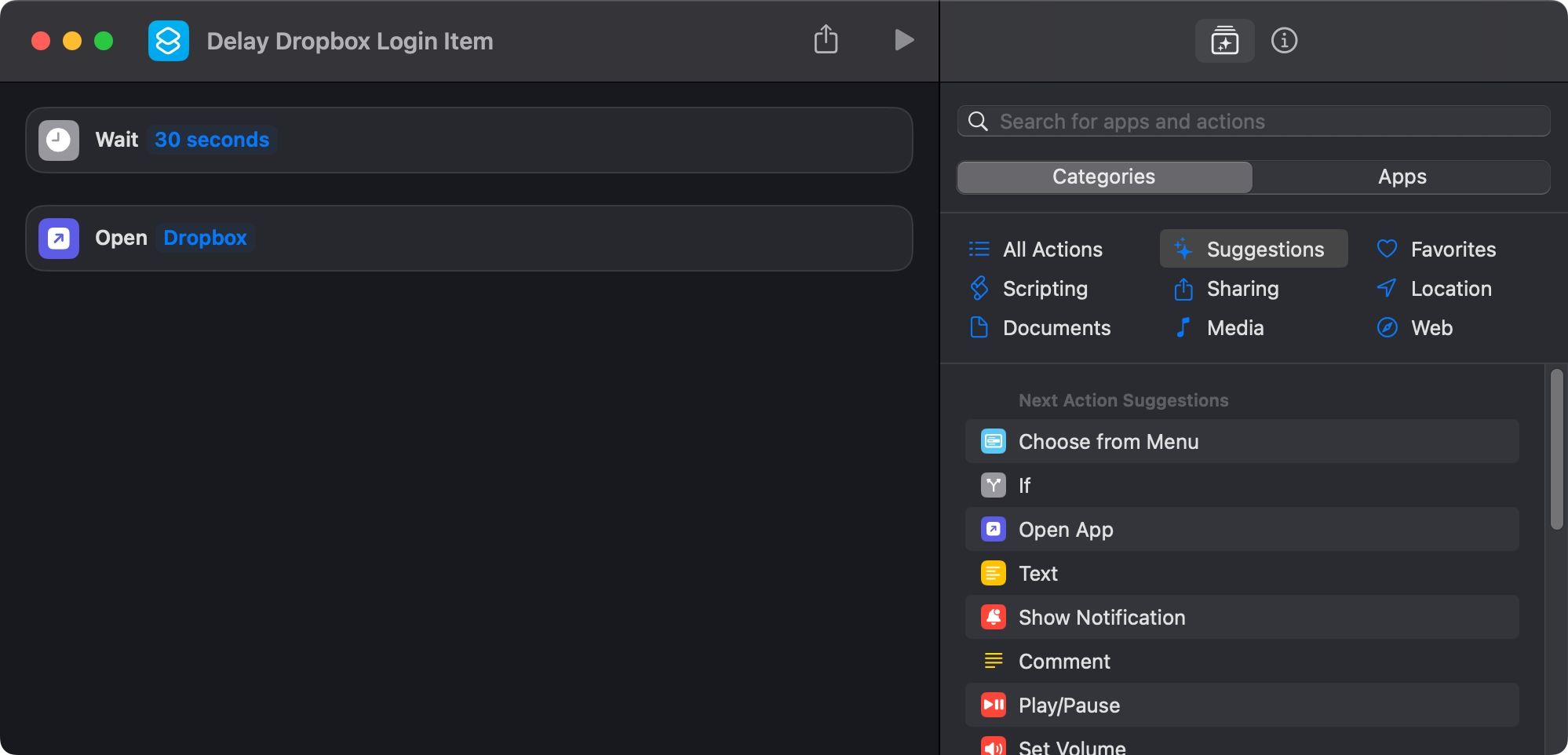The image size is (1568, 755).
Task: Select the Categories tab
Action: [1103, 177]
